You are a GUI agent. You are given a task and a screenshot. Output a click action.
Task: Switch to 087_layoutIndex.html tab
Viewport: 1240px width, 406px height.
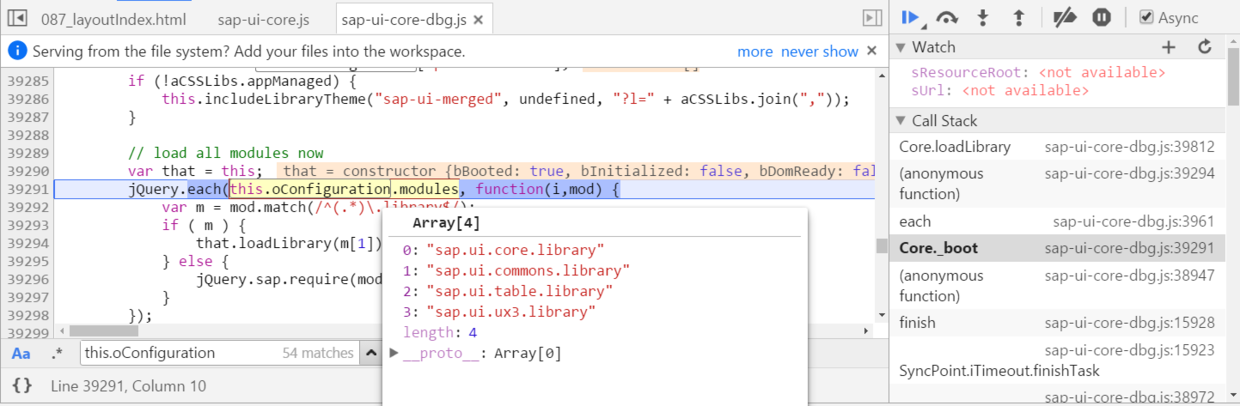[x=113, y=19]
